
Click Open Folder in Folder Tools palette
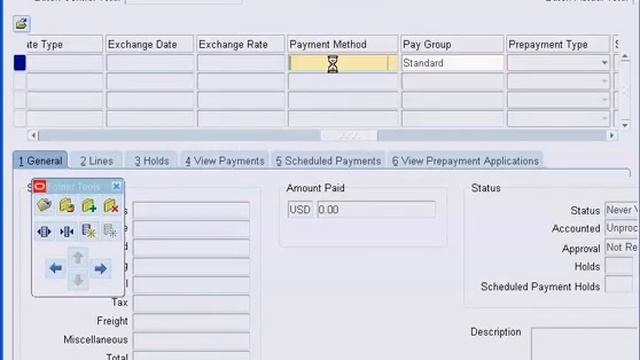[x=44, y=205]
